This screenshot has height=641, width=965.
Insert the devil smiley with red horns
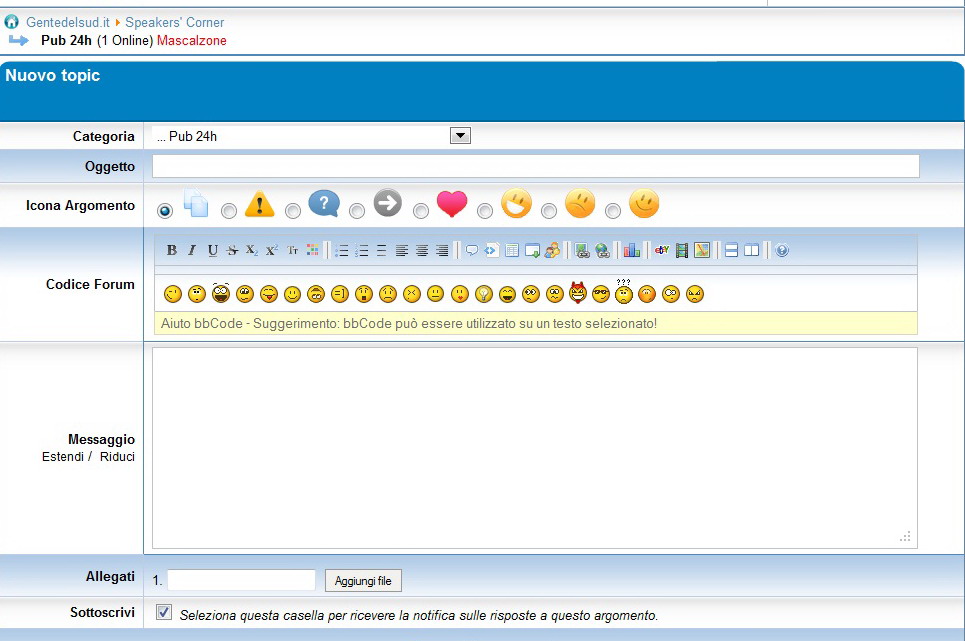(577, 293)
